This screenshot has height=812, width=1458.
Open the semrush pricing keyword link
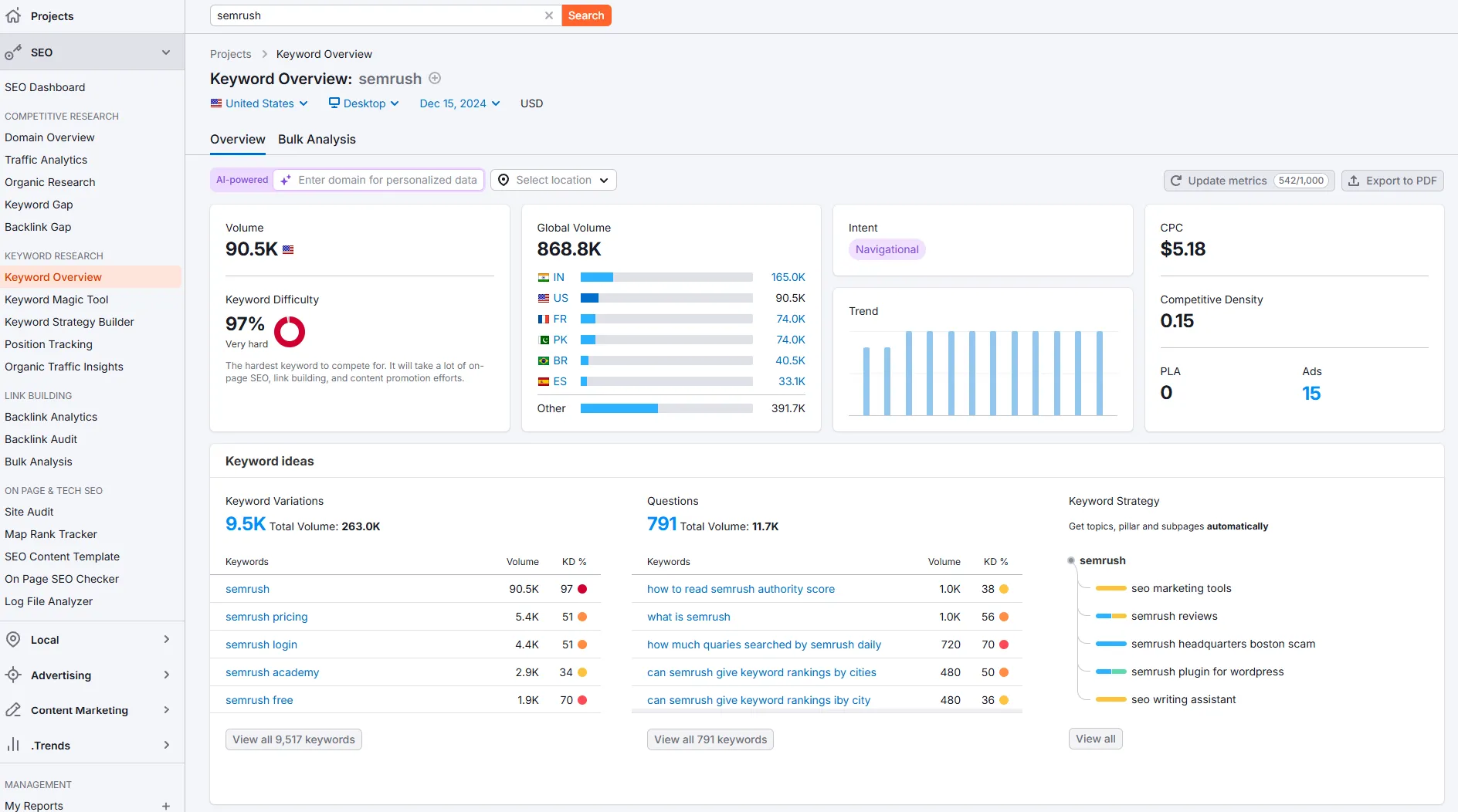(x=266, y=617)
